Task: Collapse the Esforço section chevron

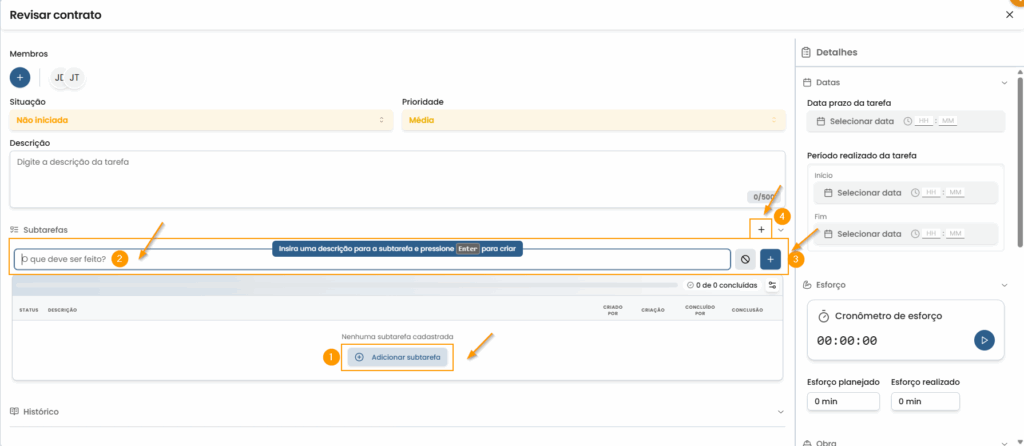Action: click(x=1004, y=285)
